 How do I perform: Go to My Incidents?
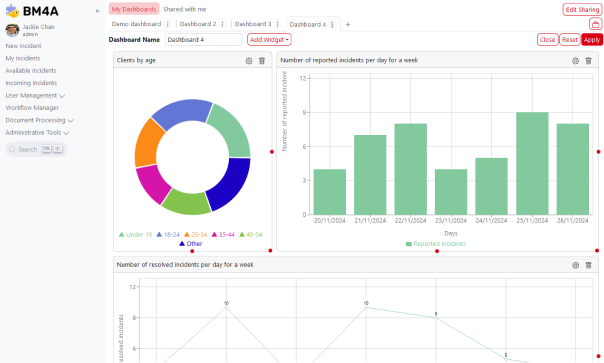(23, 58)
